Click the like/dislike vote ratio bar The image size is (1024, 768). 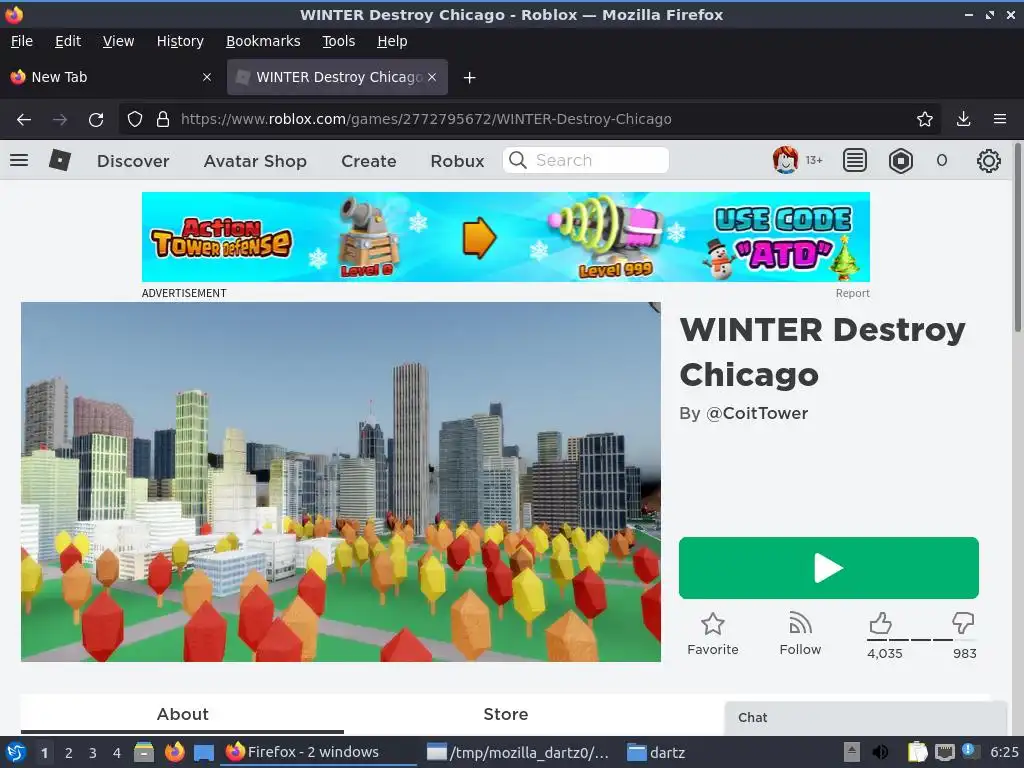click(921, 640)
